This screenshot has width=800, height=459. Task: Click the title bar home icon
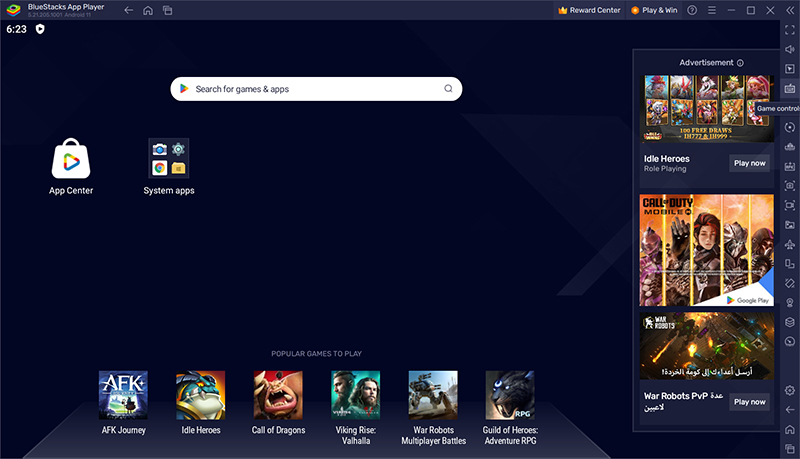148,10
